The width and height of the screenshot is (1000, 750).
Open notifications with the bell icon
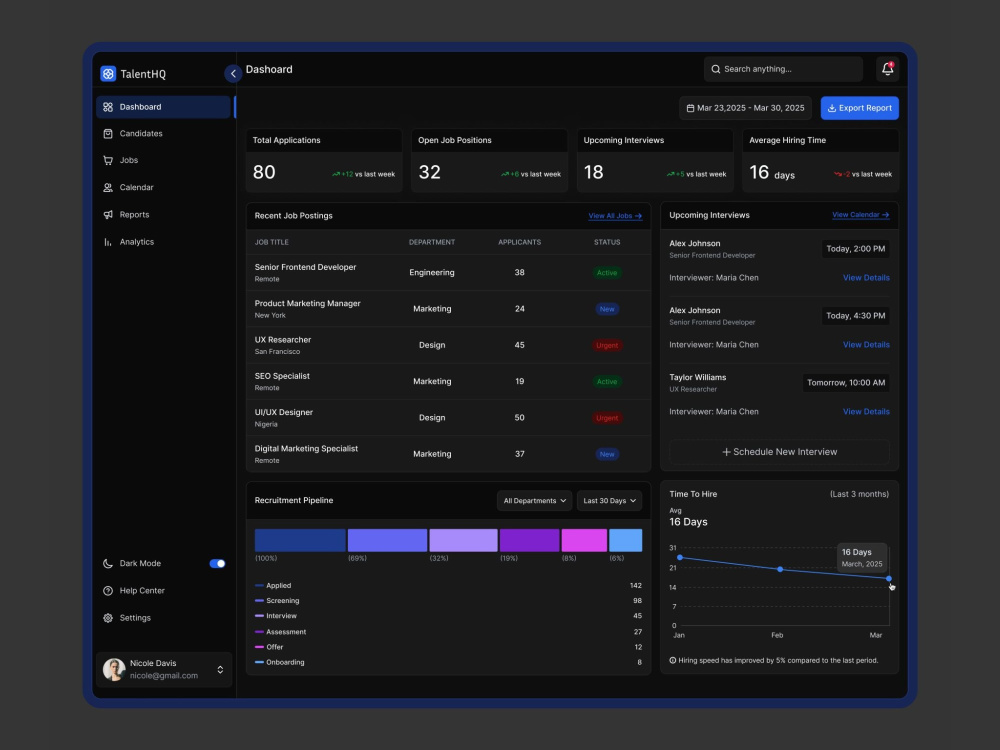pos(887,69)
